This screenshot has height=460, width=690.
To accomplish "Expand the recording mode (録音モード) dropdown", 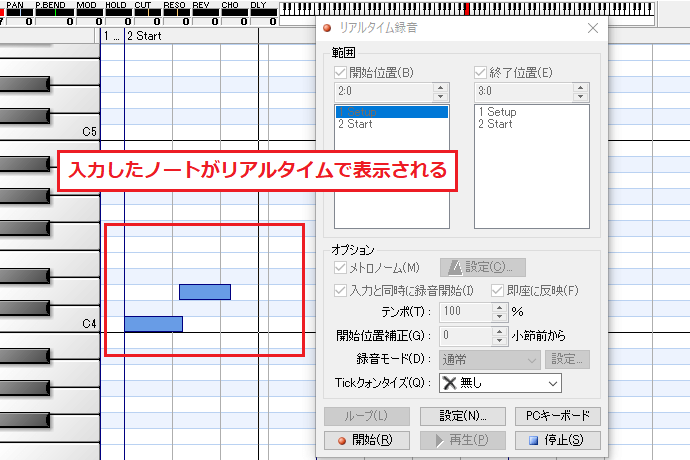I will pyautogui.click(x=490, y=359).
